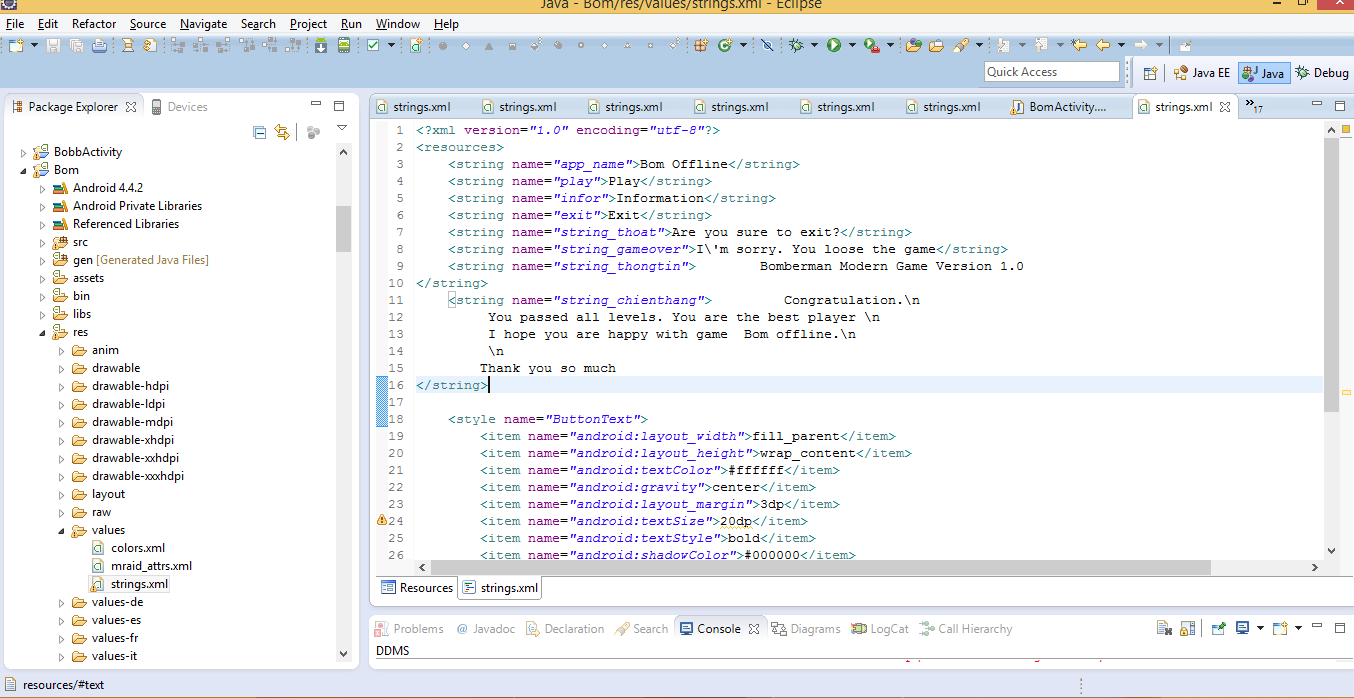The height and width of the screenshot is (698, 1354).
Task: Switch to the Resources editor page tab
Action: pyautogui.click(x=417, y=588)
